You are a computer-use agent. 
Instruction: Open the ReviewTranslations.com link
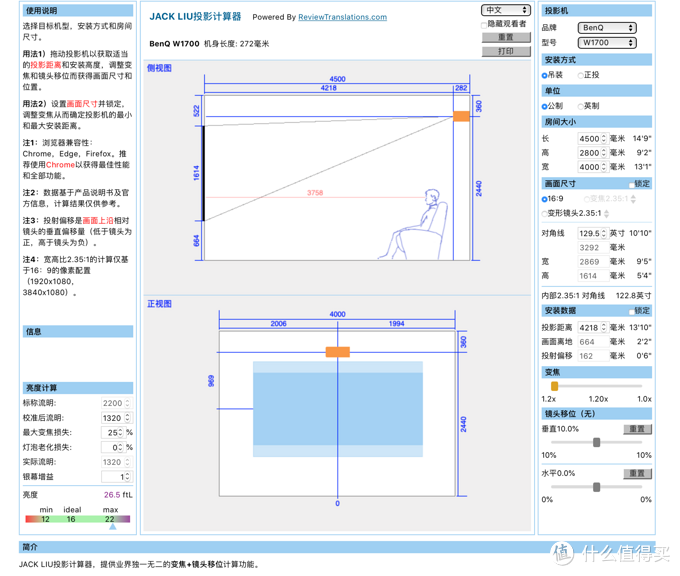point(342,17)
